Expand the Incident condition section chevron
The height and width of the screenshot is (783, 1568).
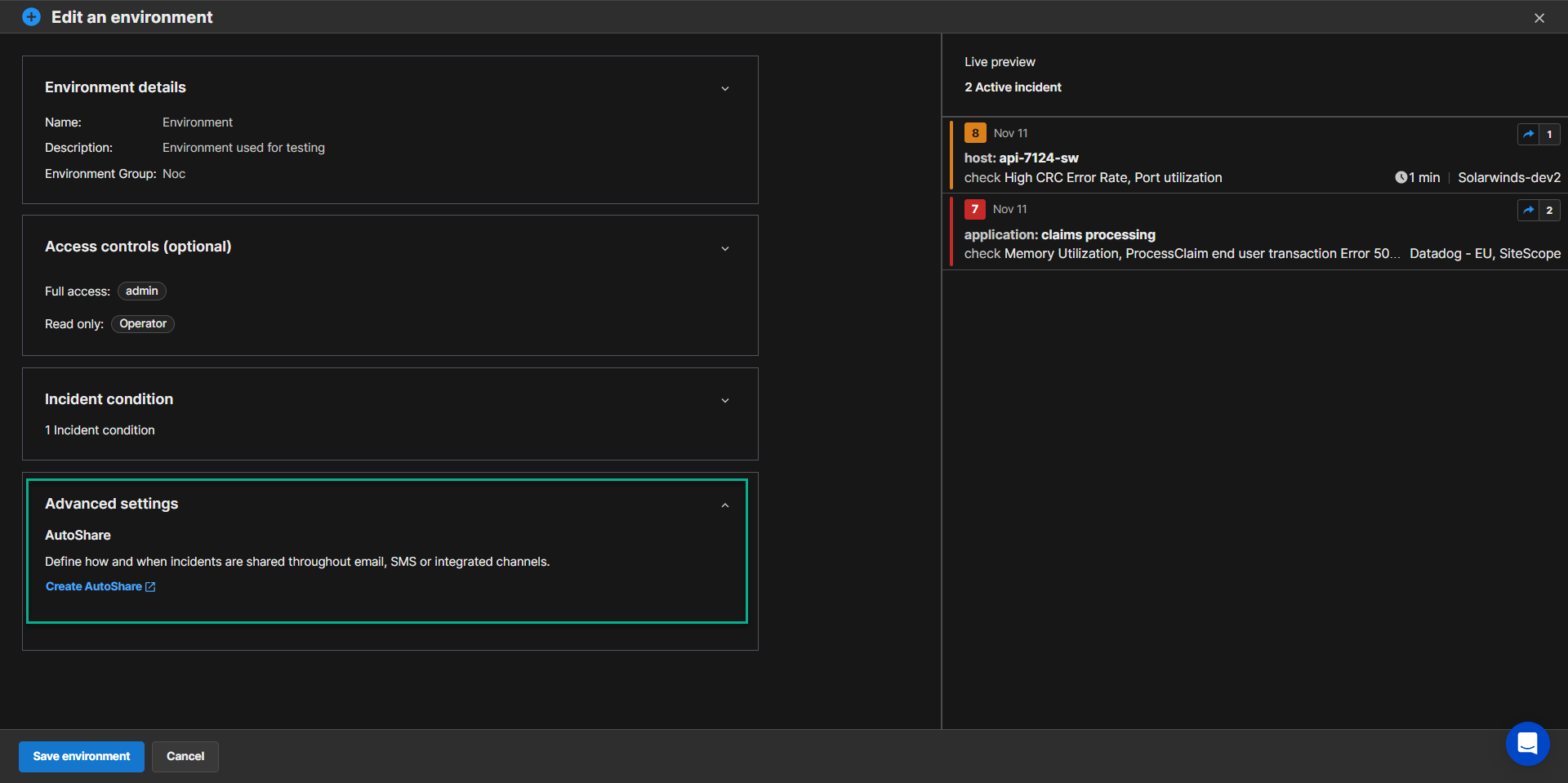(724, 400)
